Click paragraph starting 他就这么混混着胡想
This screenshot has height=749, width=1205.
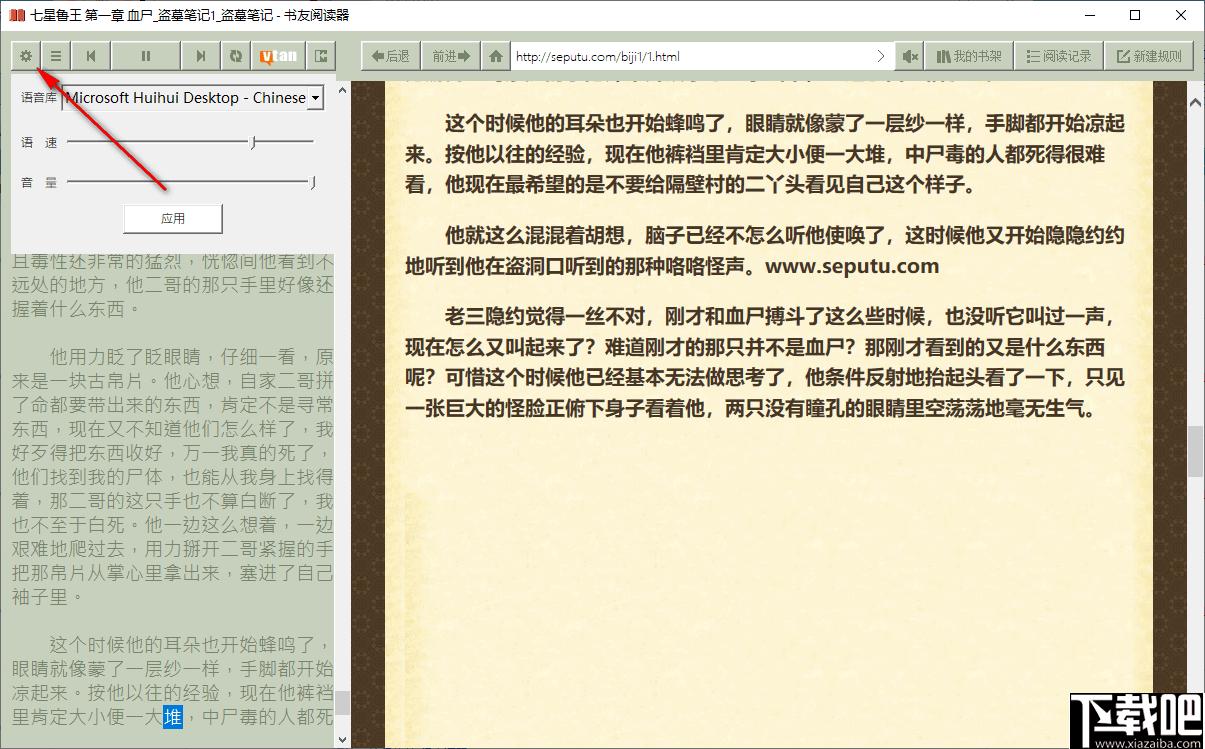point(765,251)
